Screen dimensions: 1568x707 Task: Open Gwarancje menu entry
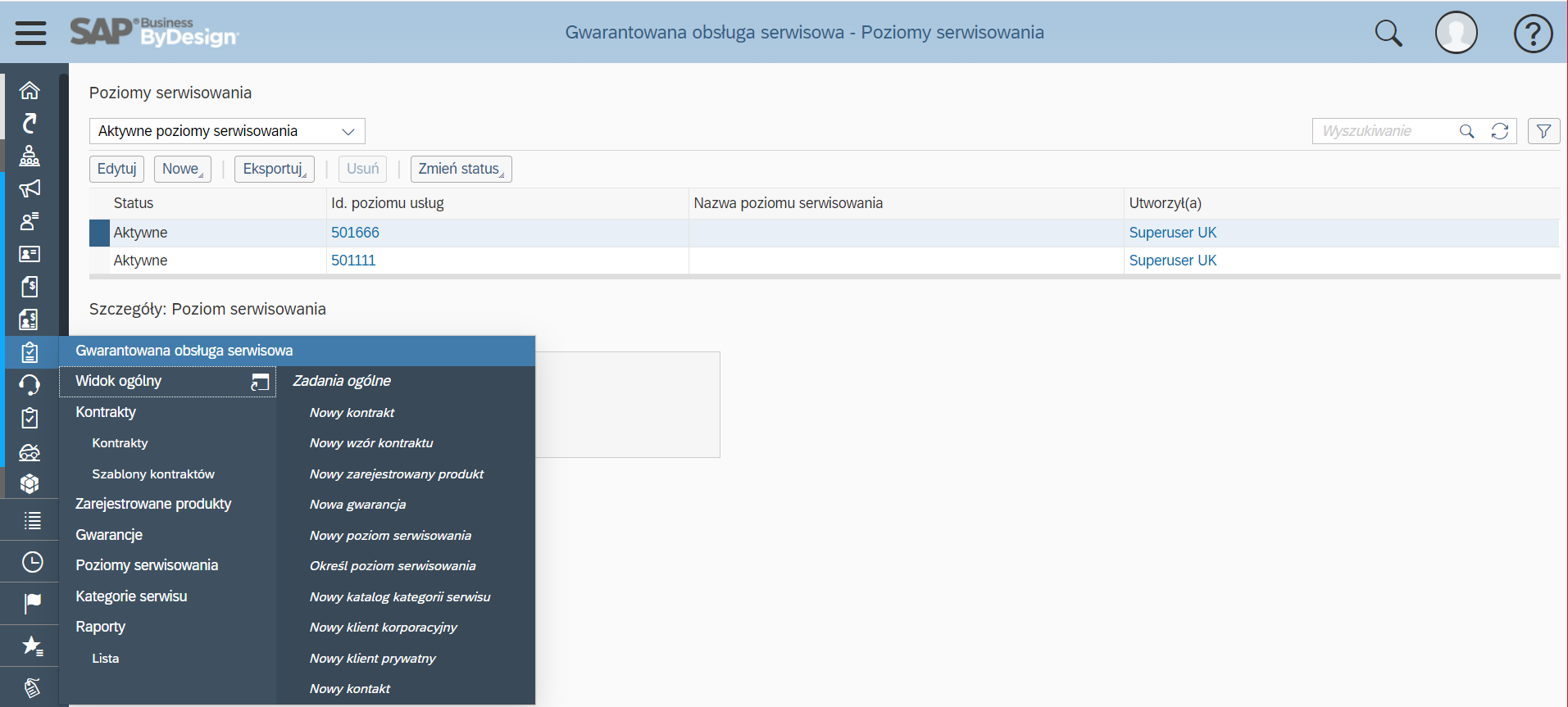[109, 535]
